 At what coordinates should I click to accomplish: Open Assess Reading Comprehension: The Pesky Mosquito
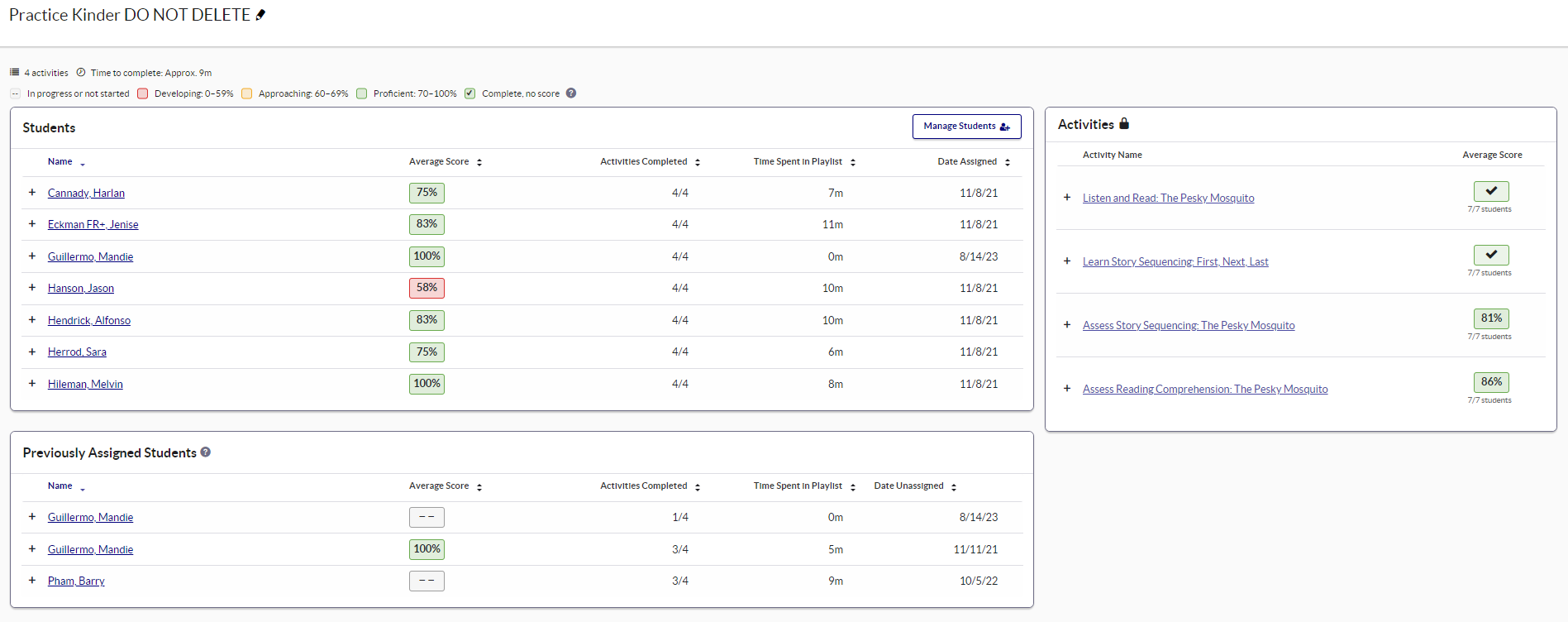pos(1205,389)
